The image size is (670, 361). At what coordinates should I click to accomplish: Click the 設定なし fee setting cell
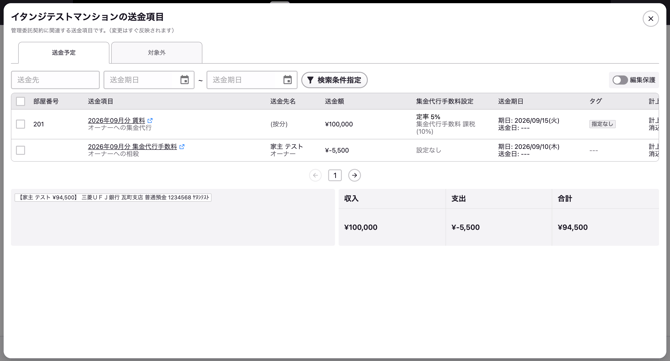pyautogui.click(x=429, y=150)
